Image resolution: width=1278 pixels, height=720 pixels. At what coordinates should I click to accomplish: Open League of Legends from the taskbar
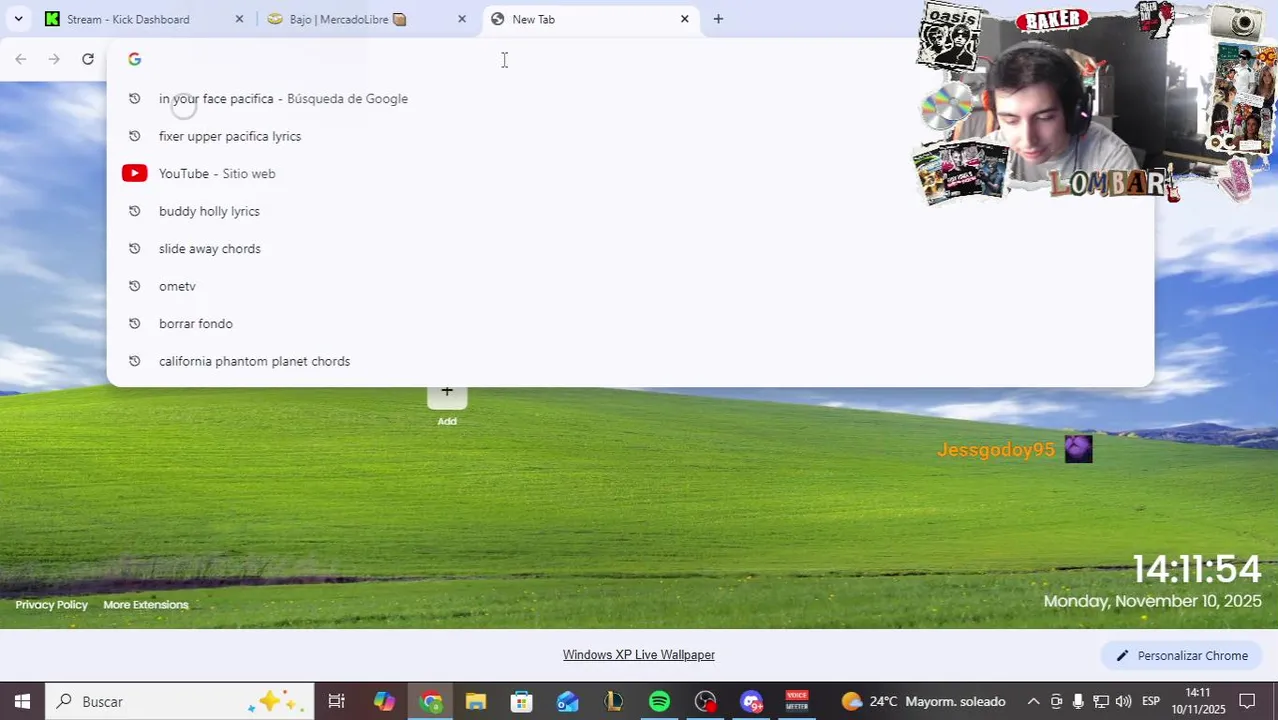coord(614,702)
